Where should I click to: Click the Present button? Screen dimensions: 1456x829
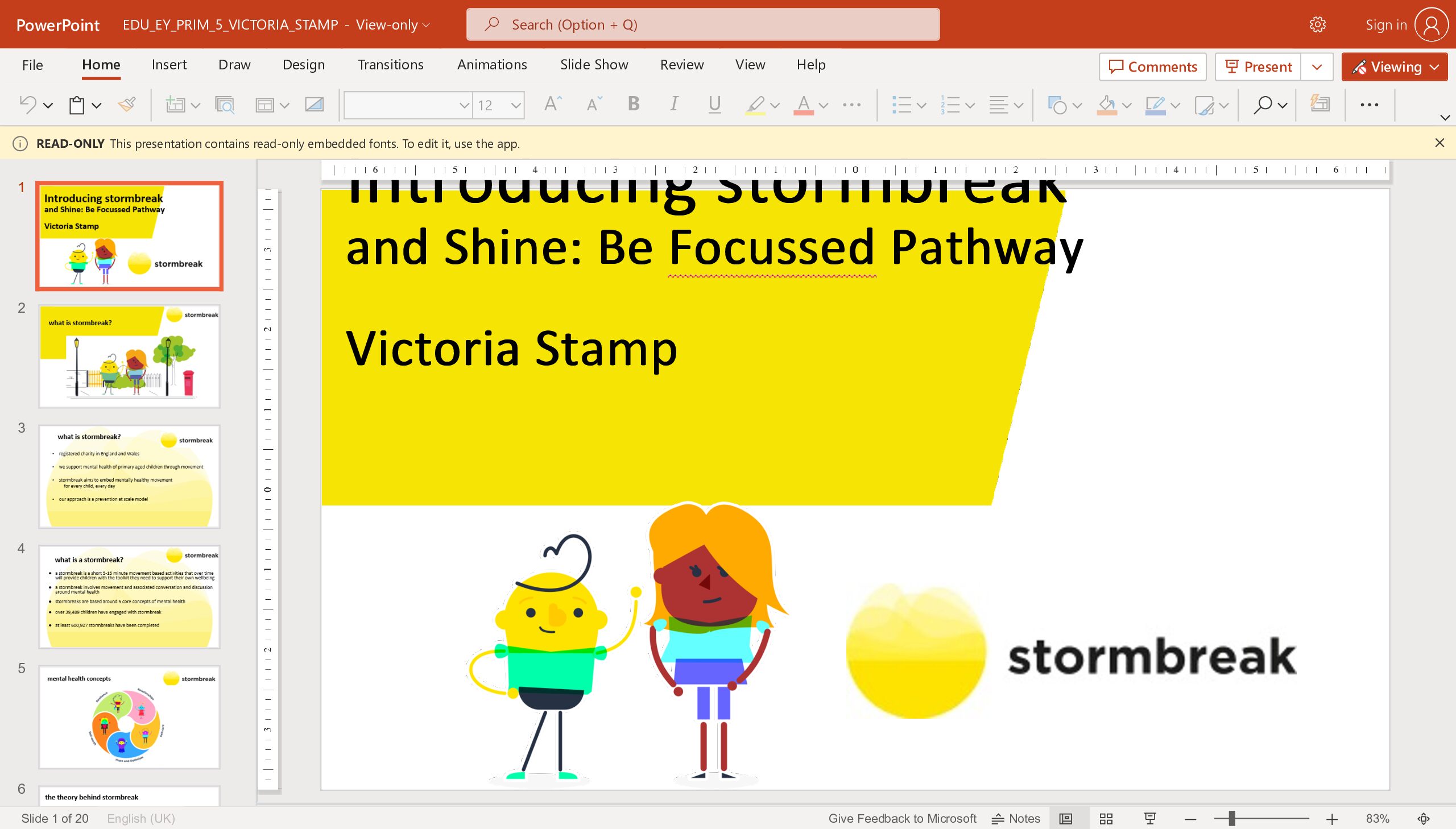click(x=1258, y=67)
